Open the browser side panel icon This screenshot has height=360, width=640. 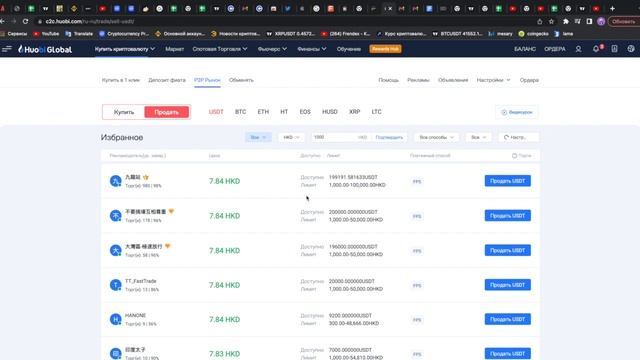(589, 21)
